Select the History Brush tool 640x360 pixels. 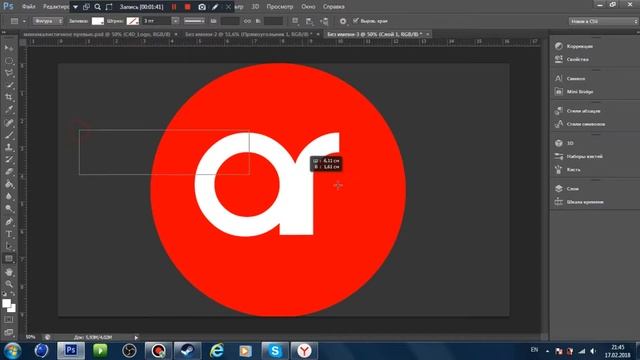point(9,160)
